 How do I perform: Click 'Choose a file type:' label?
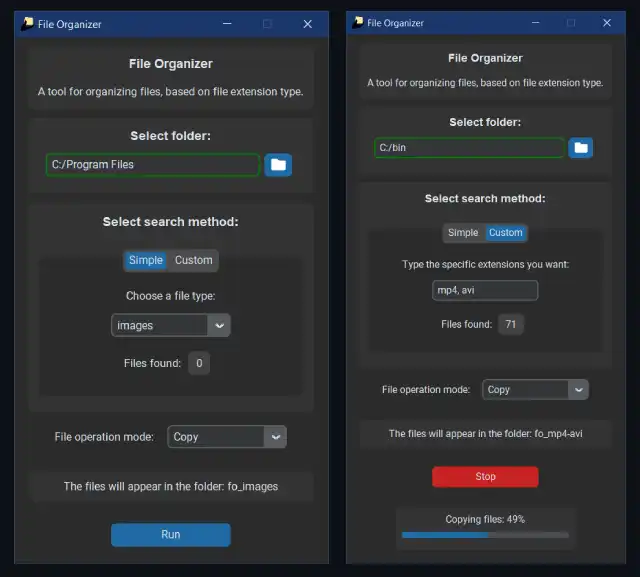pos(171,296)
